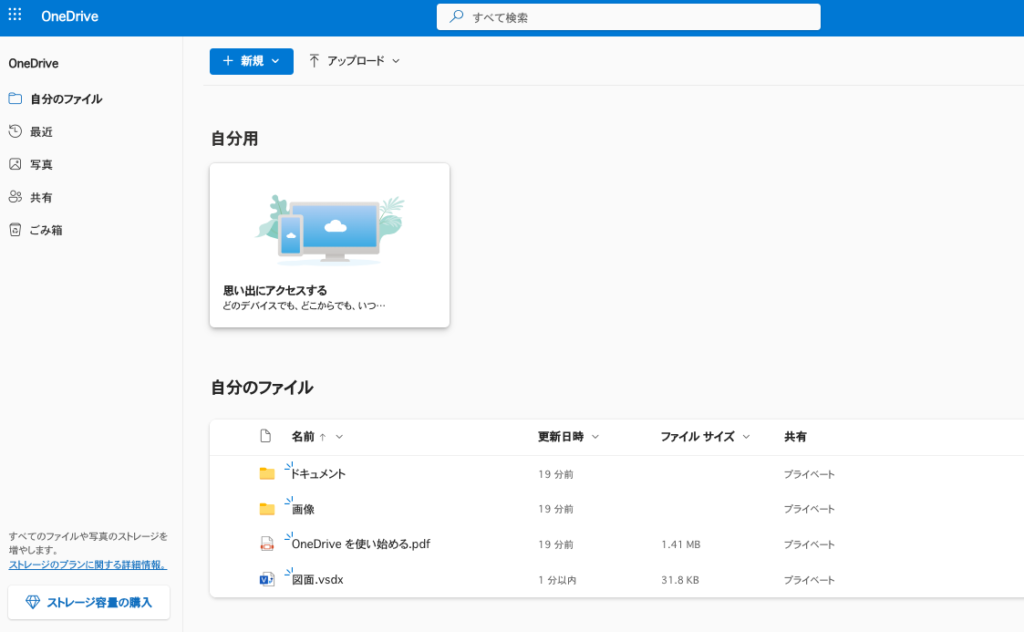Screen dimensions: 1024x632
Task: Go to 最近 in the sidebar
Action: pos(41,132)
